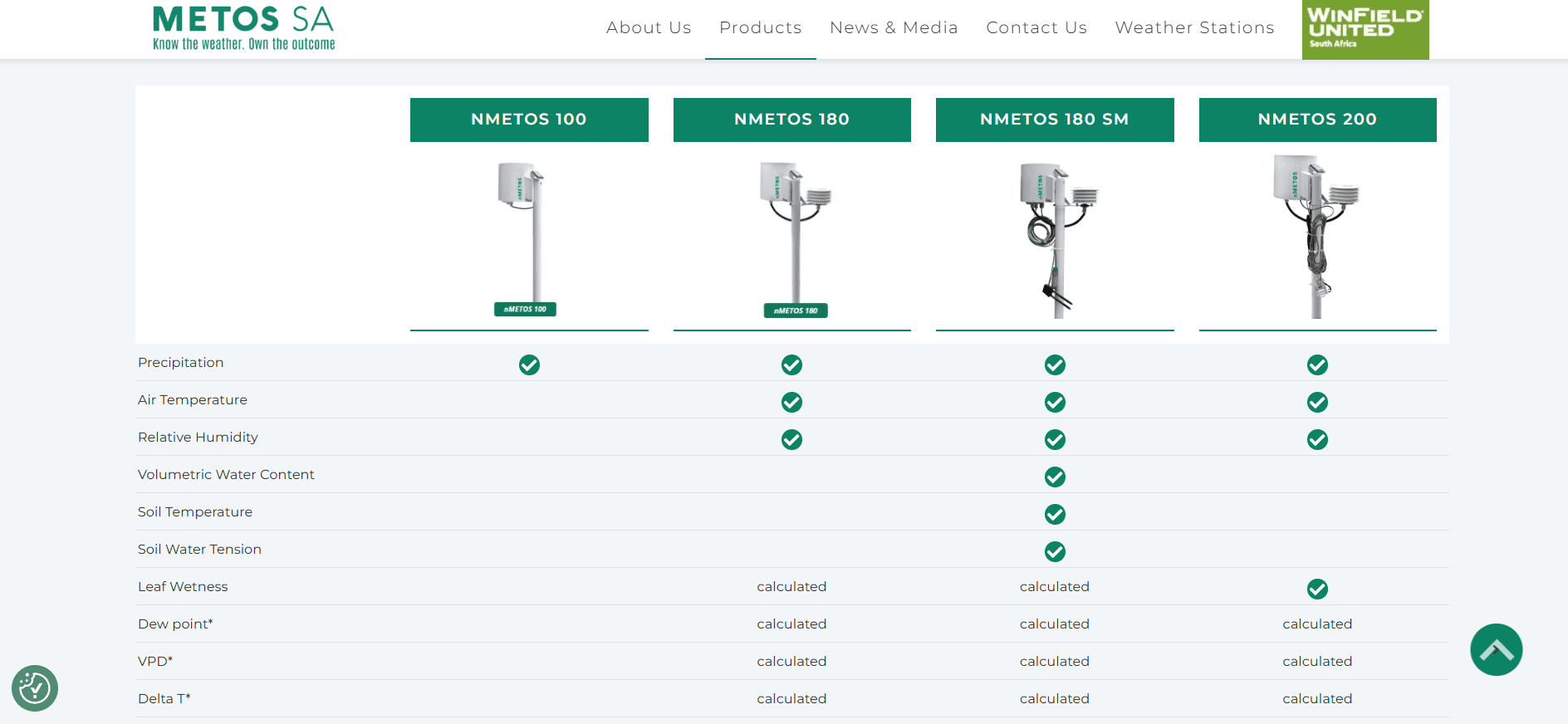Click the Soil Temperature row label
1568x724 pixels.
click(x=195, y=511)
